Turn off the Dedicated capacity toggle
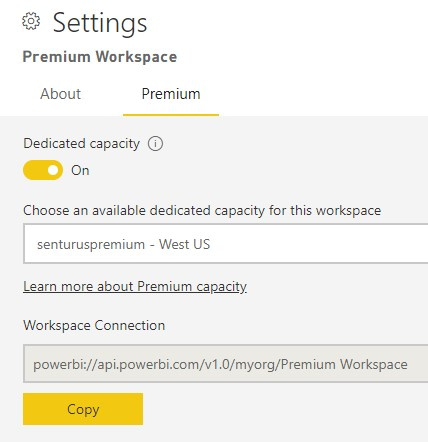 pos(43,170)
